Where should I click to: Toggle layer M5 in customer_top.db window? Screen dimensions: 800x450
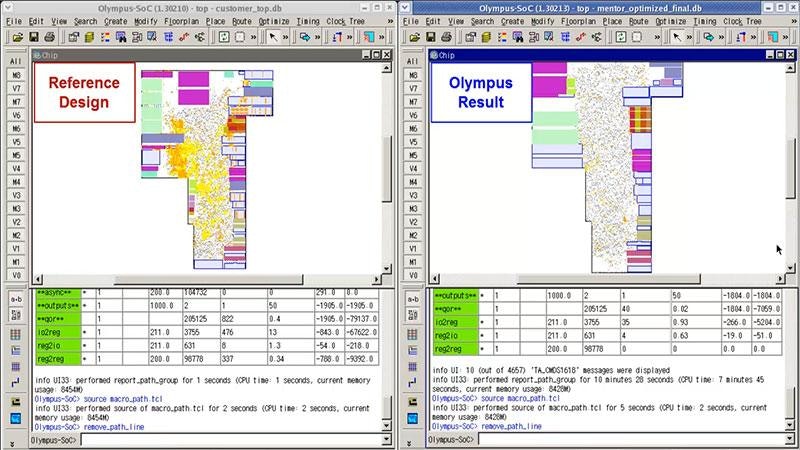click(x=16, y=155)
